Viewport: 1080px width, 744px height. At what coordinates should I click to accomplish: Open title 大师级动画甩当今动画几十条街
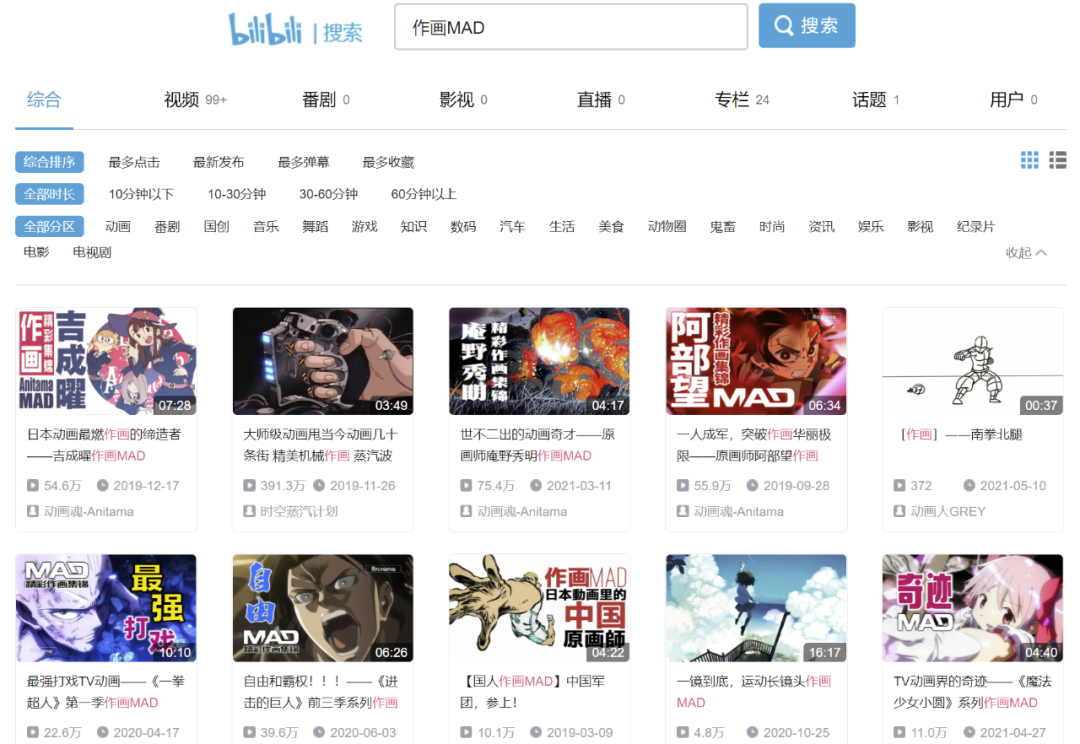[320, 445]
